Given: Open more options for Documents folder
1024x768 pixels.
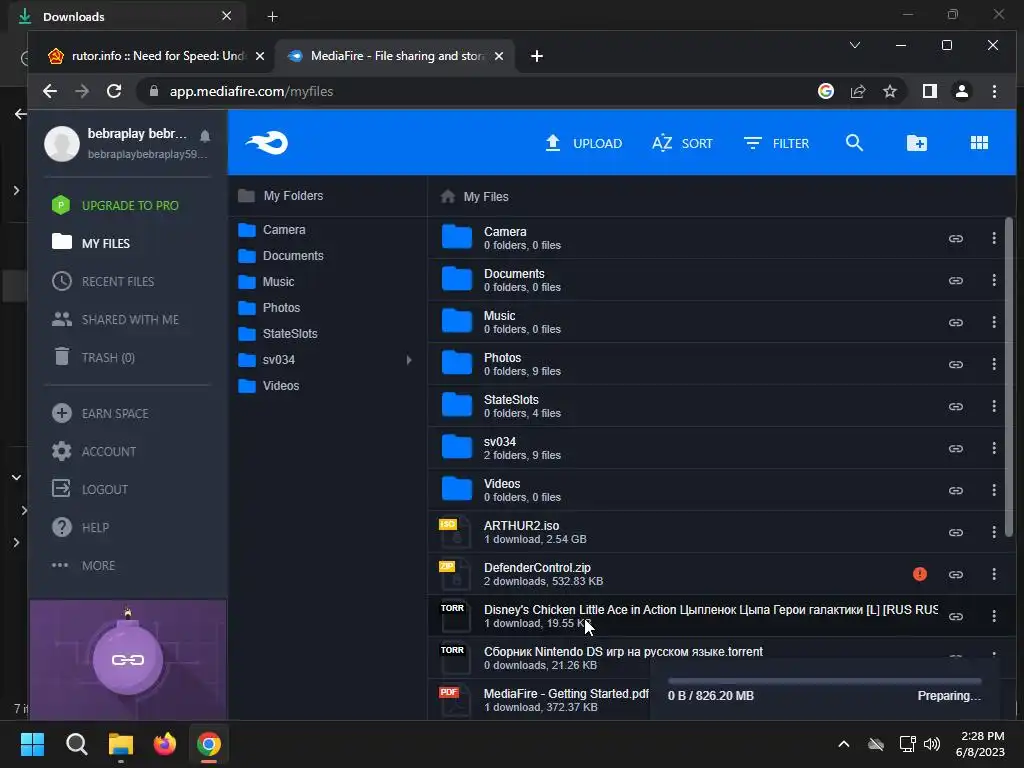Looking at the screenshot, I should pyautogui.click(x=994, y=280).
